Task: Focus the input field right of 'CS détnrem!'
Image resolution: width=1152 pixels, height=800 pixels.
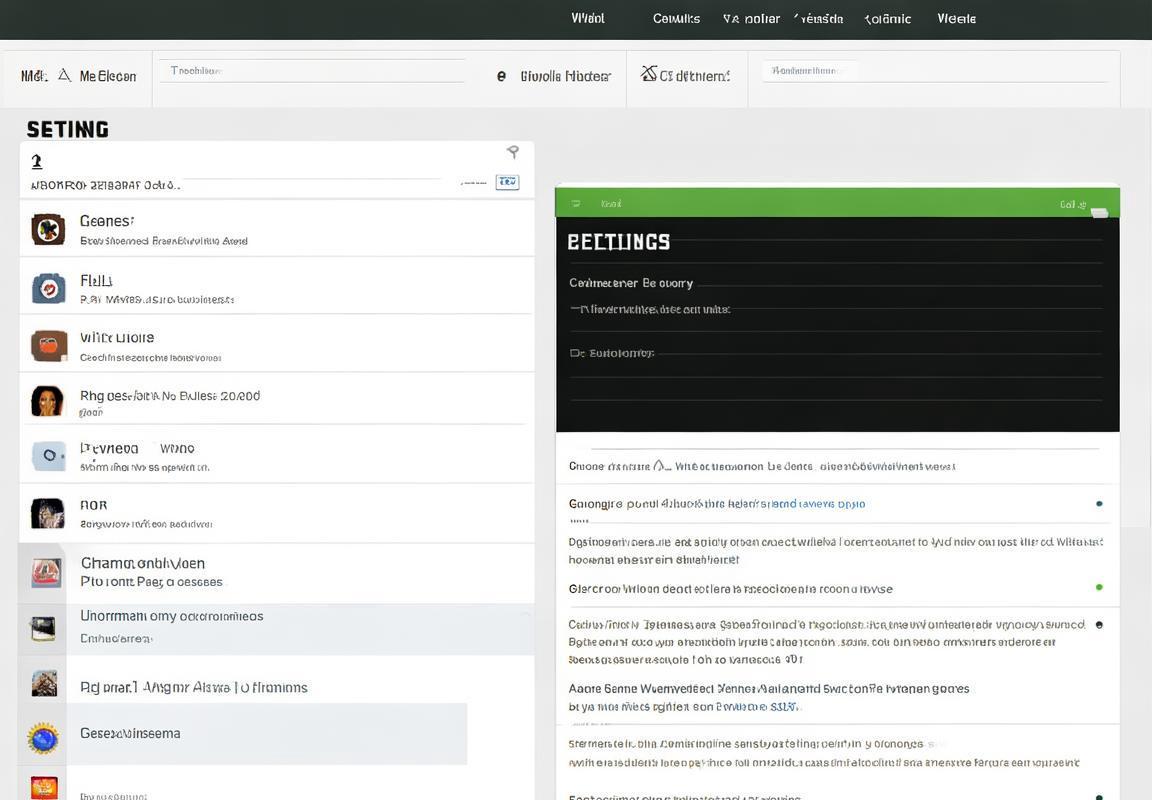Action: click(x=935, y=71)
